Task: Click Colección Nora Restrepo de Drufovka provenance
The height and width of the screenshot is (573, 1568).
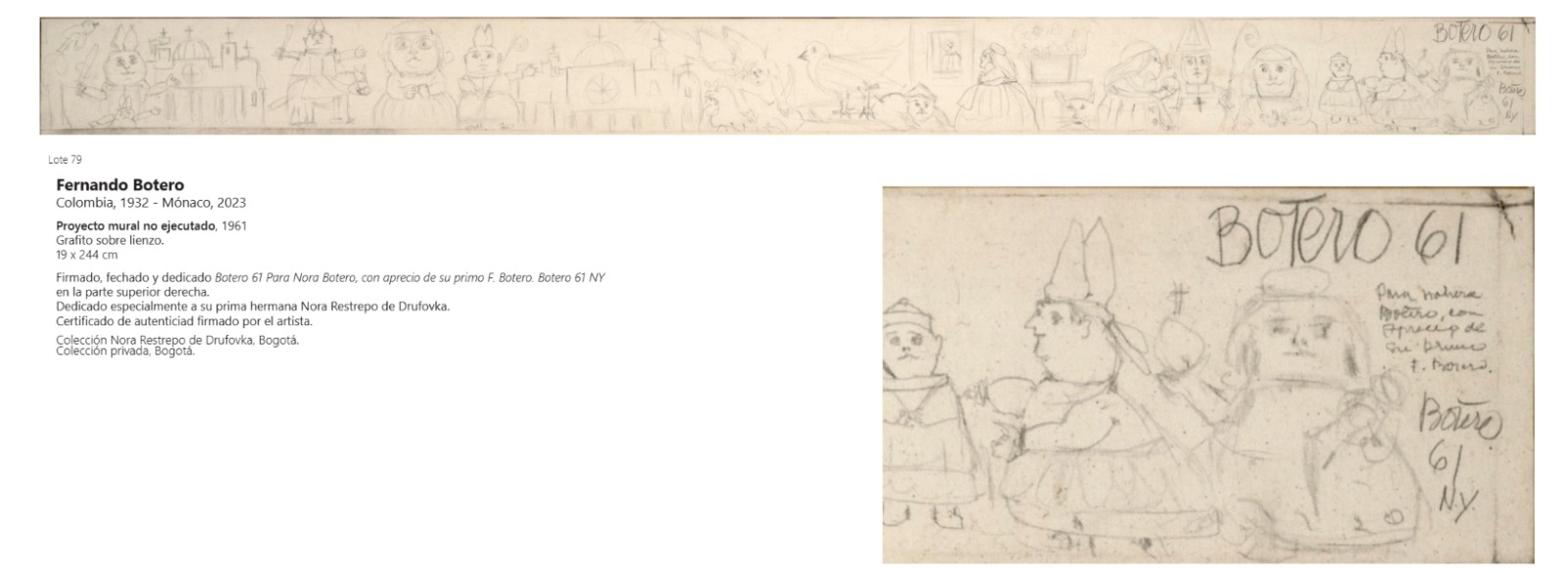Action: pyautogui.click(x=177, y=340)
